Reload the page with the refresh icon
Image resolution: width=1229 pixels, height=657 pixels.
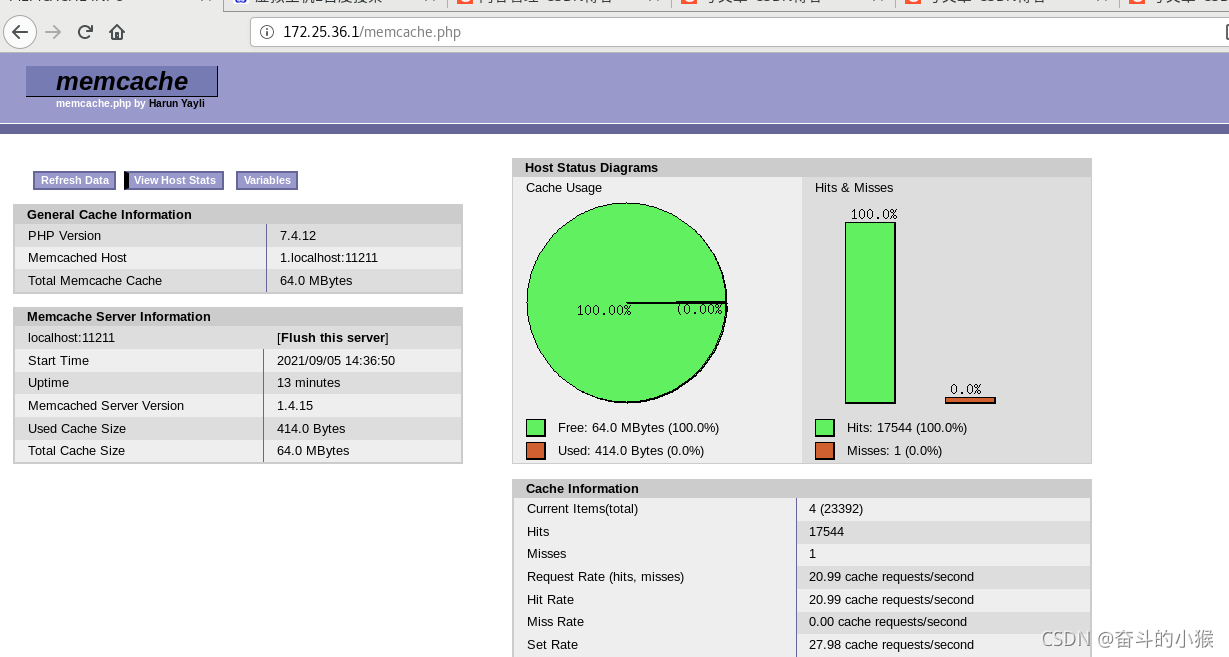pyautogui.click(x=85, y=32)
